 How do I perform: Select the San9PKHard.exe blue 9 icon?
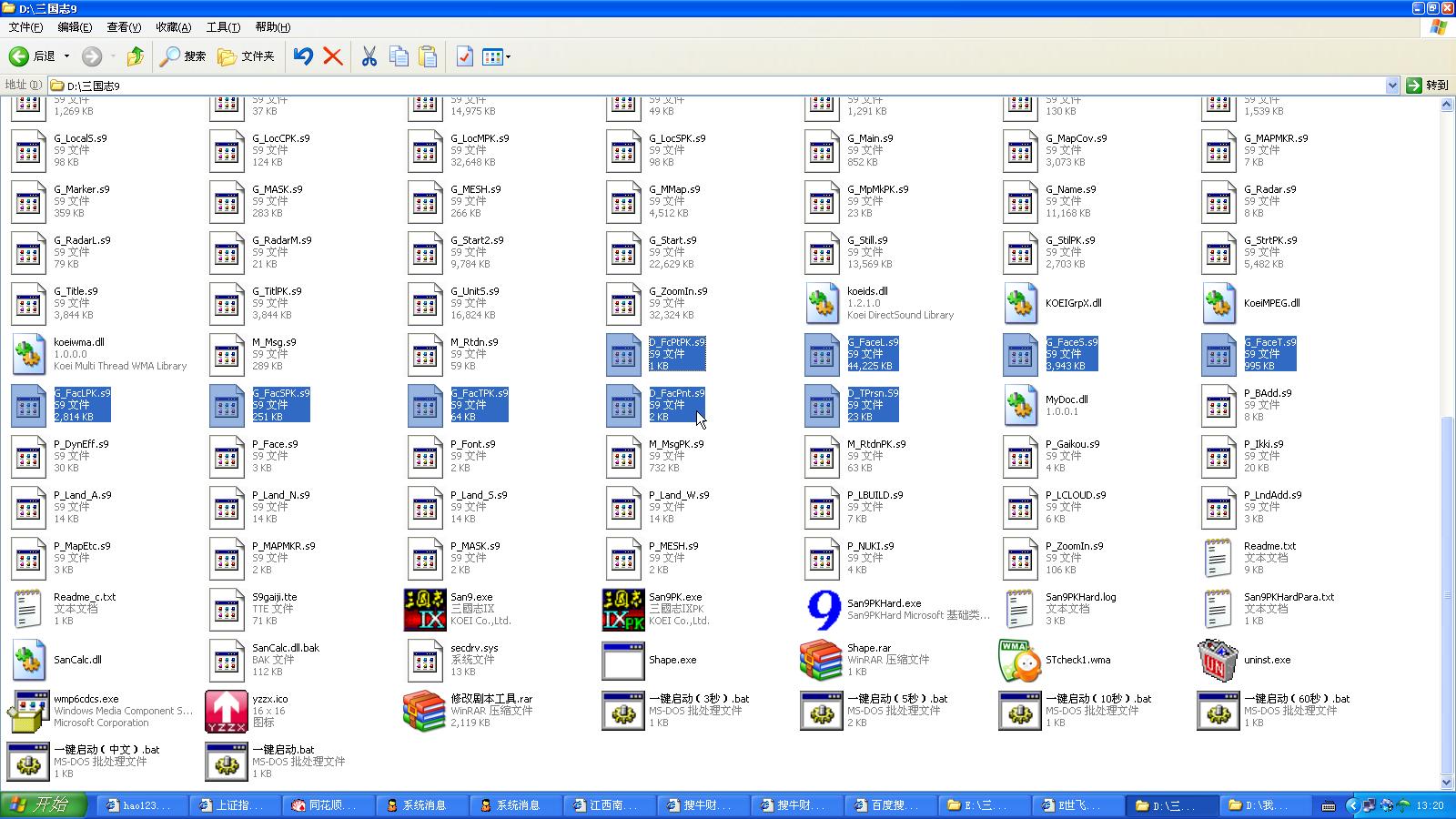tap(823, 610)
